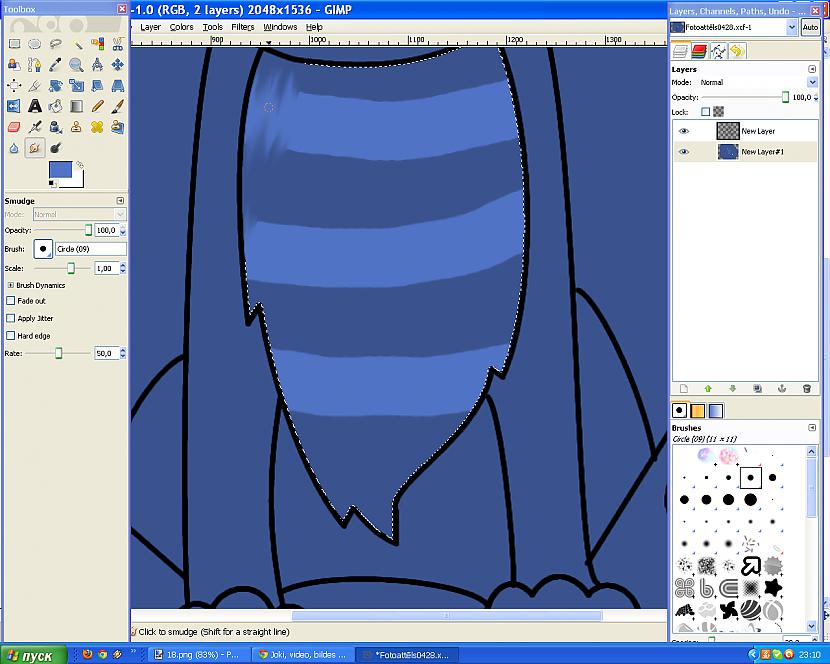
Task: Switch to the Undo History tab
Action: (737, 51)
